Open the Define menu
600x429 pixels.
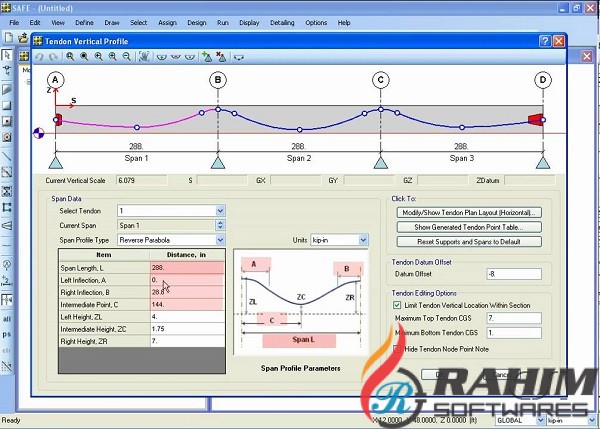pyautogui.click(x=84, y=23)
